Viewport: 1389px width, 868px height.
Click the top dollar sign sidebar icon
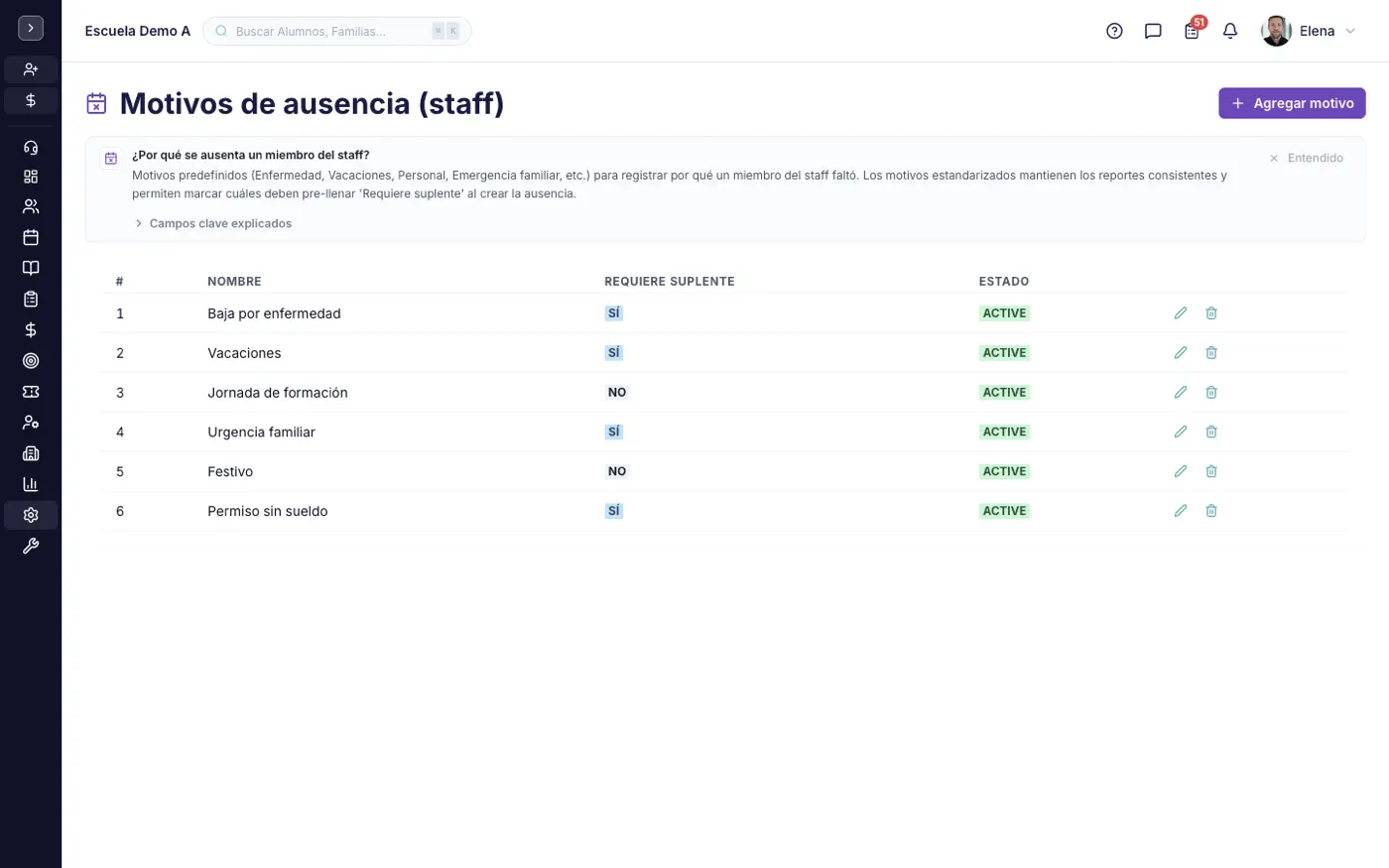(31, 100)
